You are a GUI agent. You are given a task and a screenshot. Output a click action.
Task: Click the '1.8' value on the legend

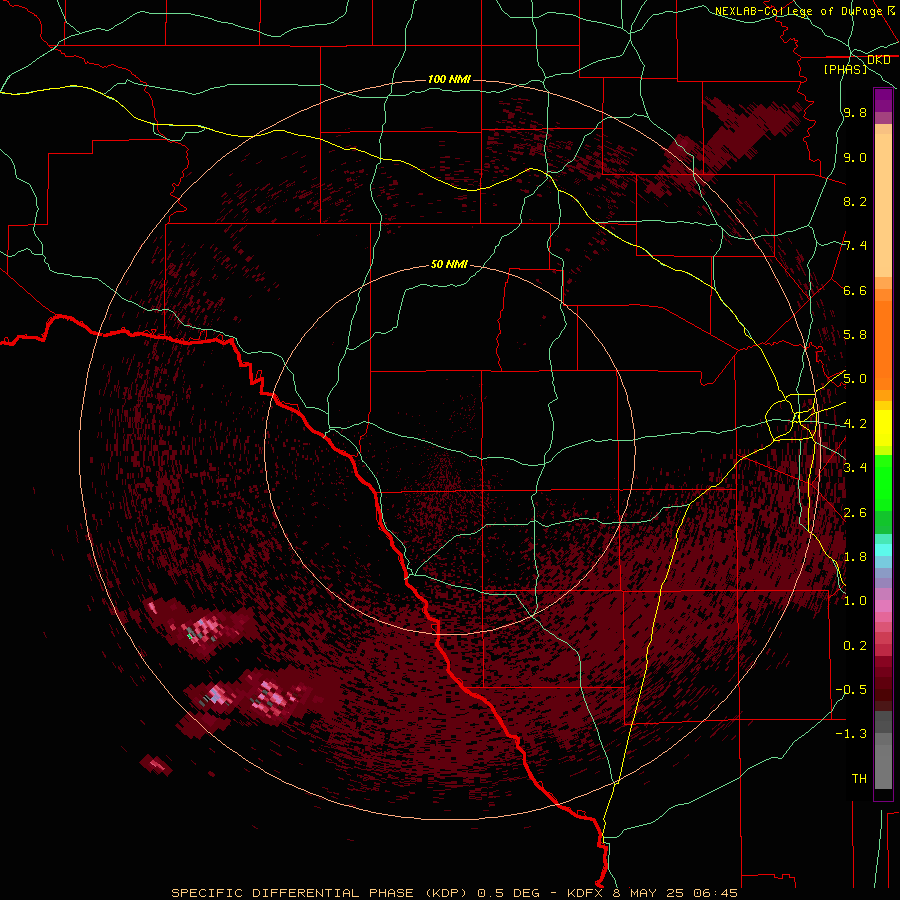(855, 557)
